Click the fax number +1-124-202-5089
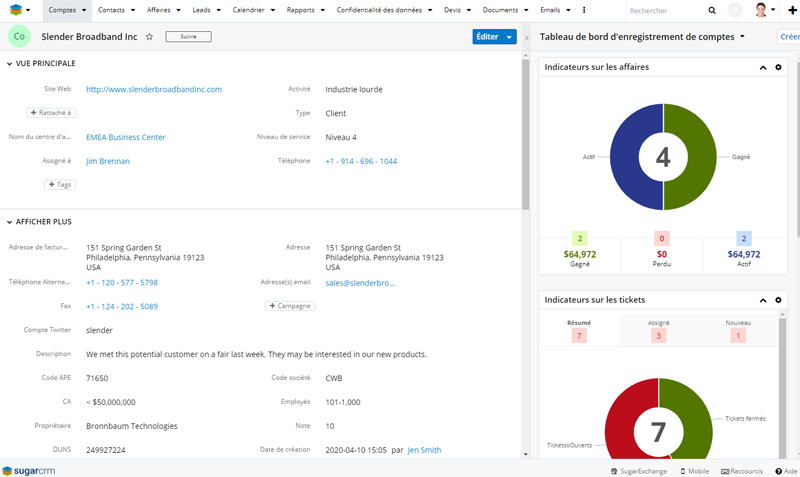The width and height of the screenshot is (800, 477). tap(122, 307)
